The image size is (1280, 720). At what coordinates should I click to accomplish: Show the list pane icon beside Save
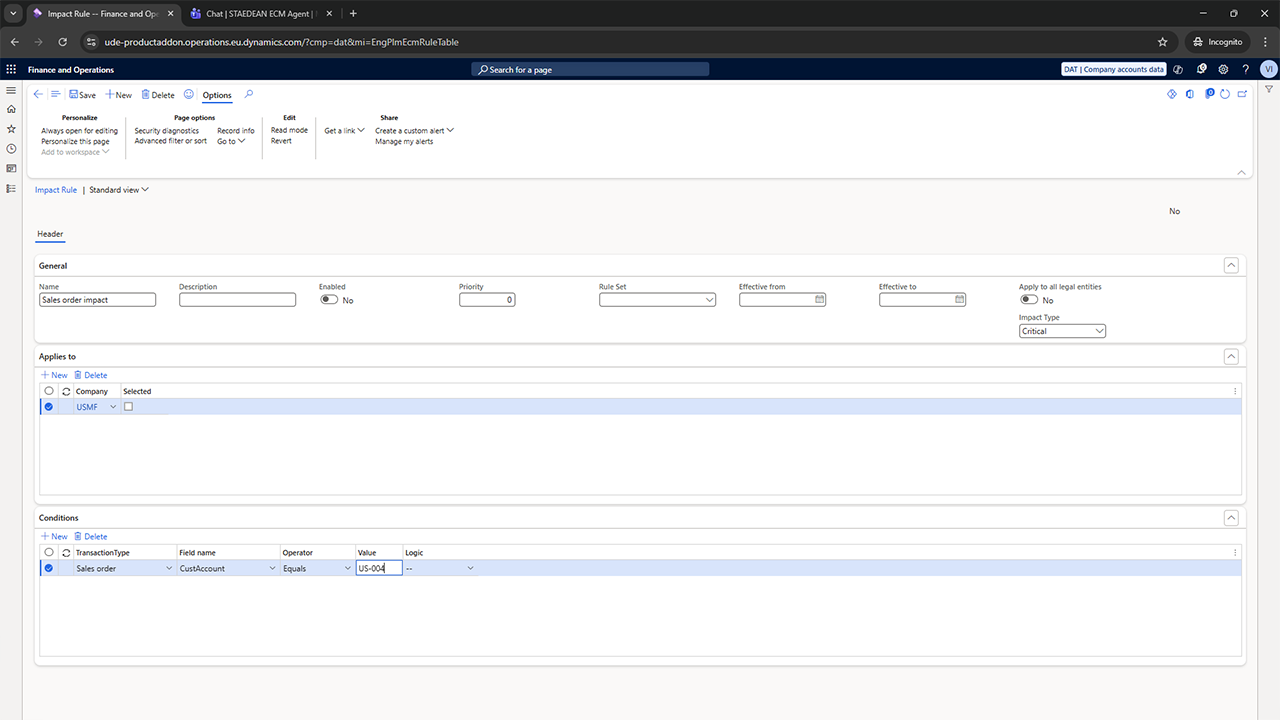56,94
